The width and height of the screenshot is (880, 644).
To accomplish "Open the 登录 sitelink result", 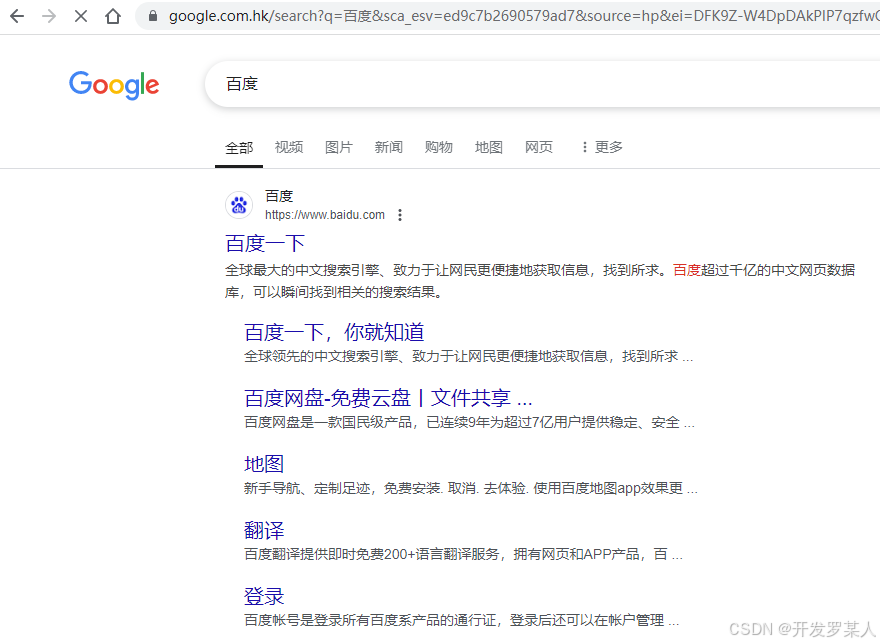I will (x=264, y=596).
